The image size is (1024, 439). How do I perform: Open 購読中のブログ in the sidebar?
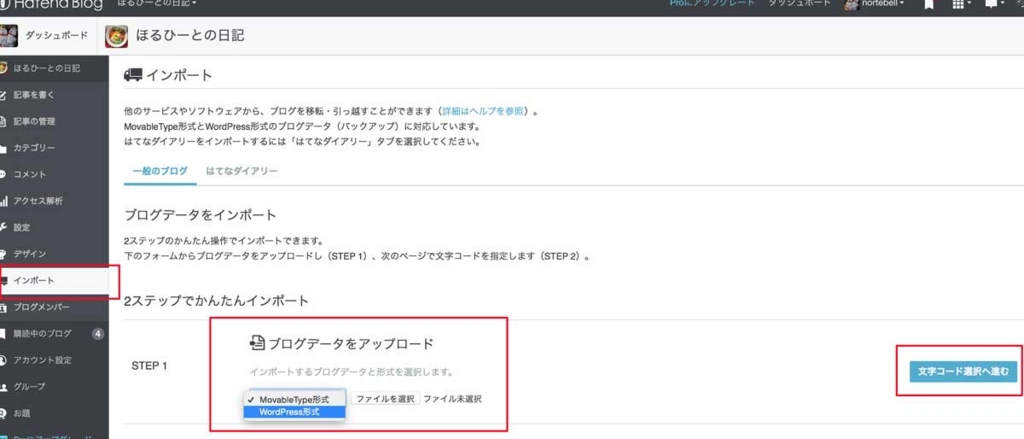tap(55, 334)
